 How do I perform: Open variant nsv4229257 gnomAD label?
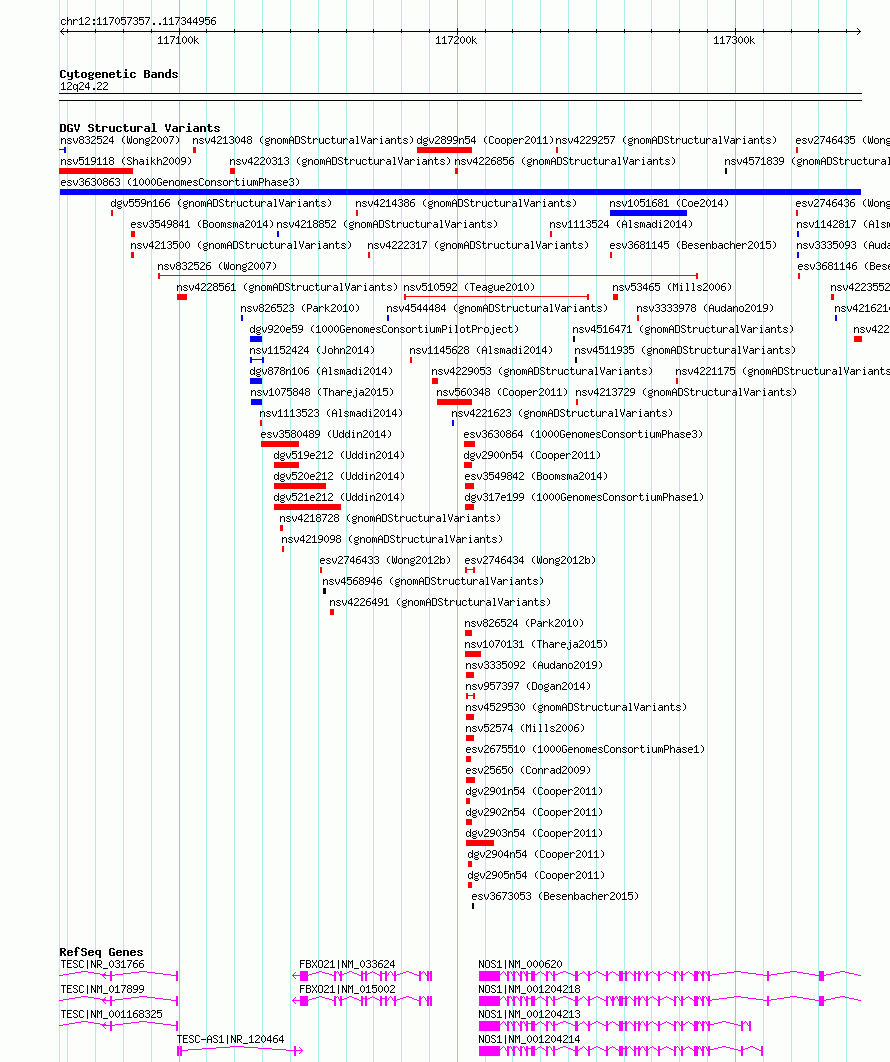(666, 140)
